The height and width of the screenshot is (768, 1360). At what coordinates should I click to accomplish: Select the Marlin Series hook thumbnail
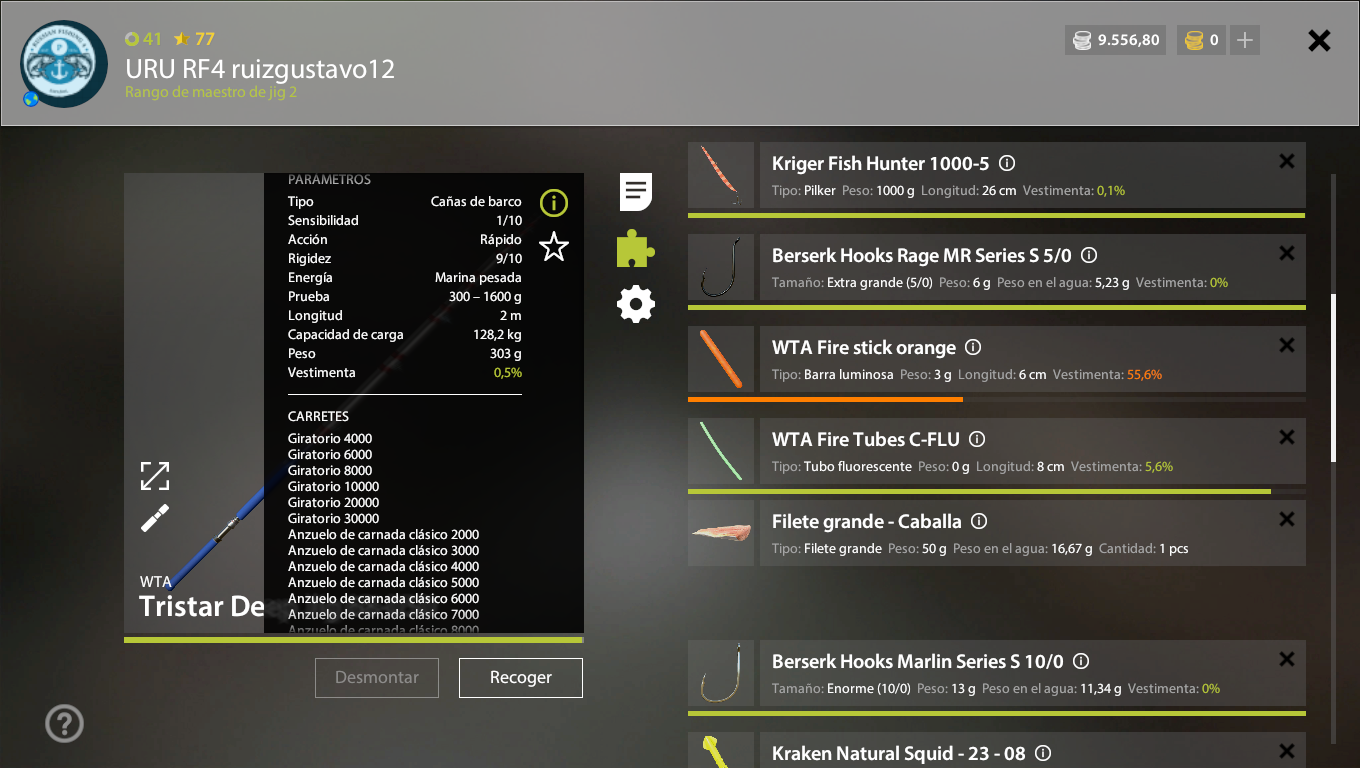(x=721, y=673)
